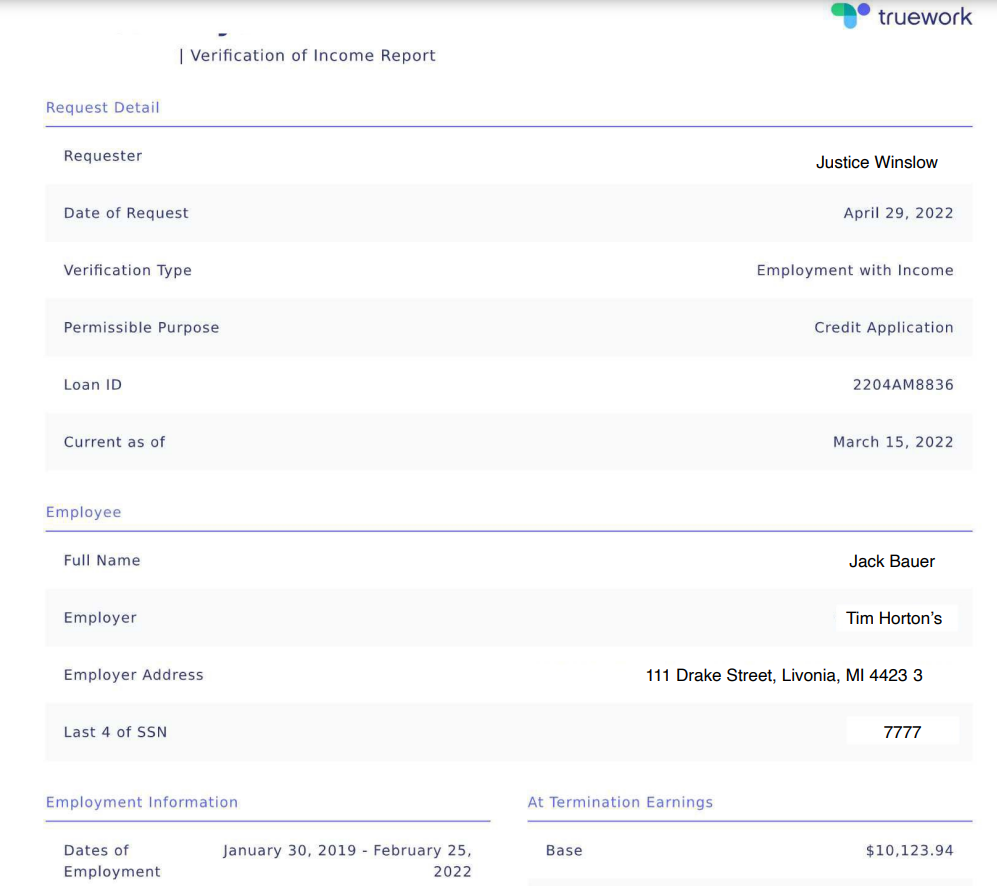
Task: Click the truework logo icon
Action: [x=850, y=15]
